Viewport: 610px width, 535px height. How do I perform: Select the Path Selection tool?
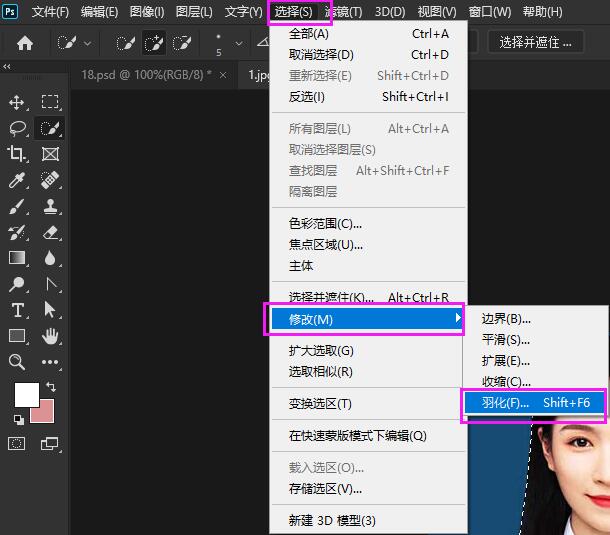coord(50,310)
